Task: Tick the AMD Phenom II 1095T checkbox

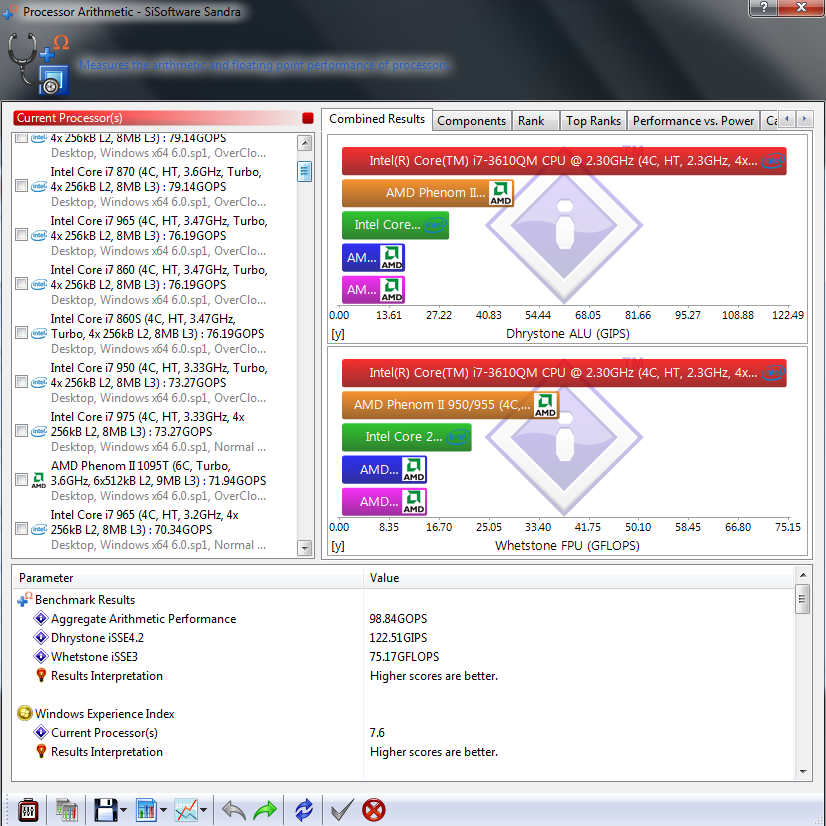Action: (21, 480)
